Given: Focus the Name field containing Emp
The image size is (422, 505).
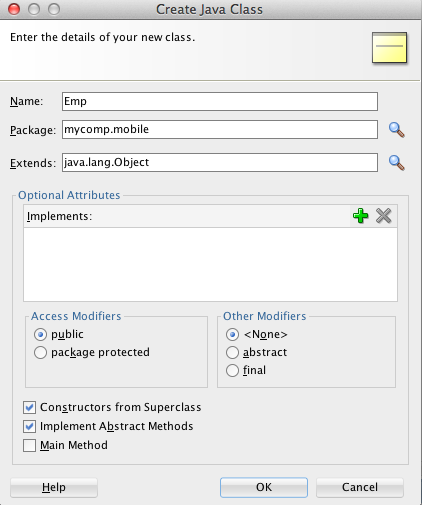Looking at the screenshot, I should coord(220,101).
